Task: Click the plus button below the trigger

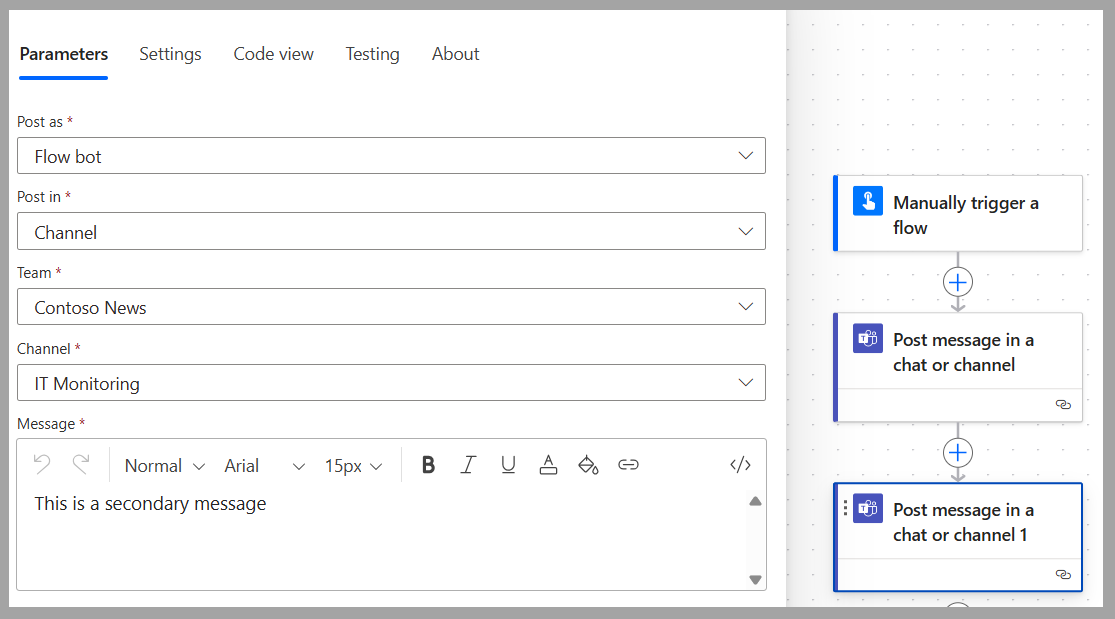Action: pos(957,281)
